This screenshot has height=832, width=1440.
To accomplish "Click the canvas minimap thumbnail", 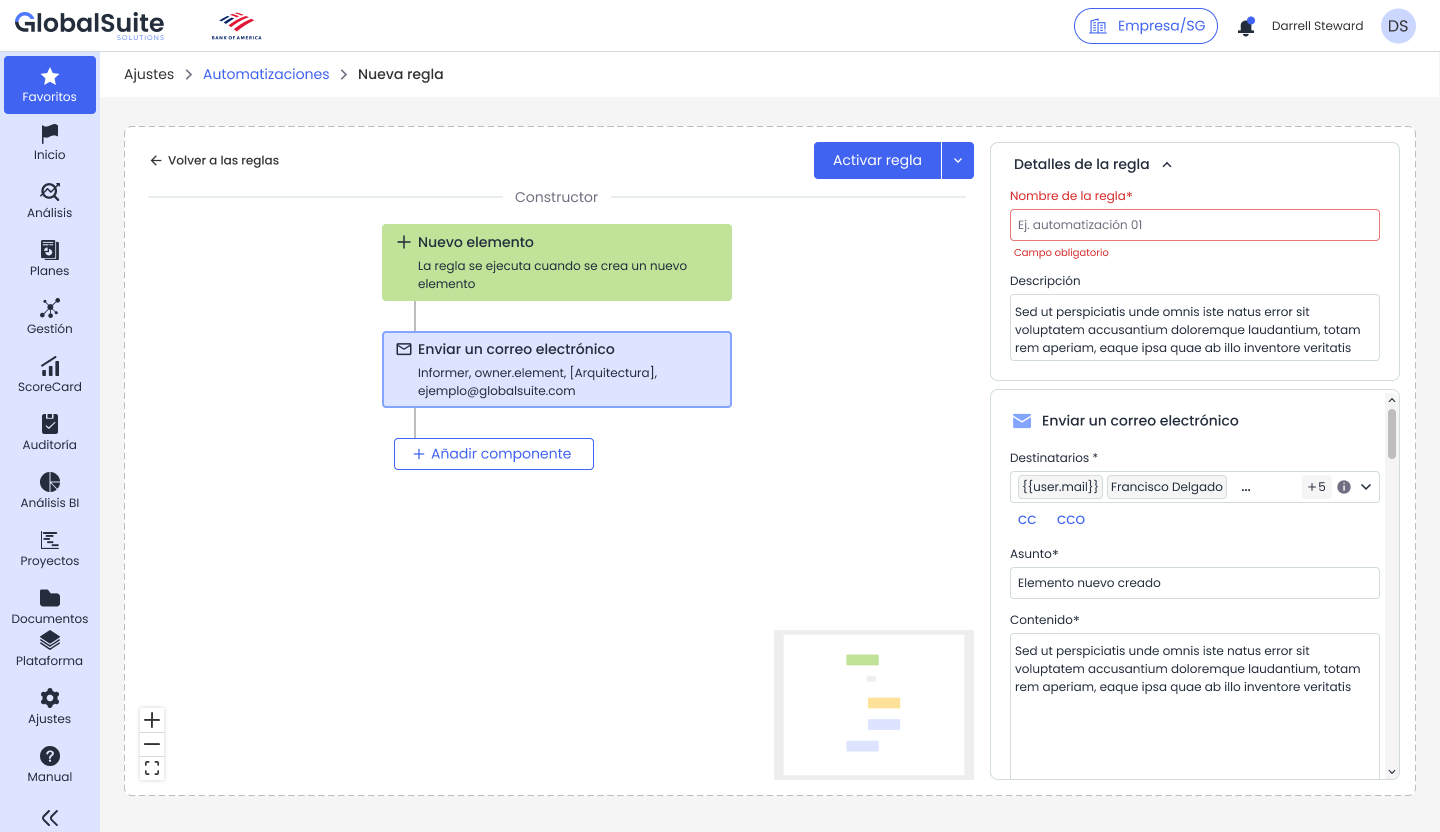I will 874,705.
